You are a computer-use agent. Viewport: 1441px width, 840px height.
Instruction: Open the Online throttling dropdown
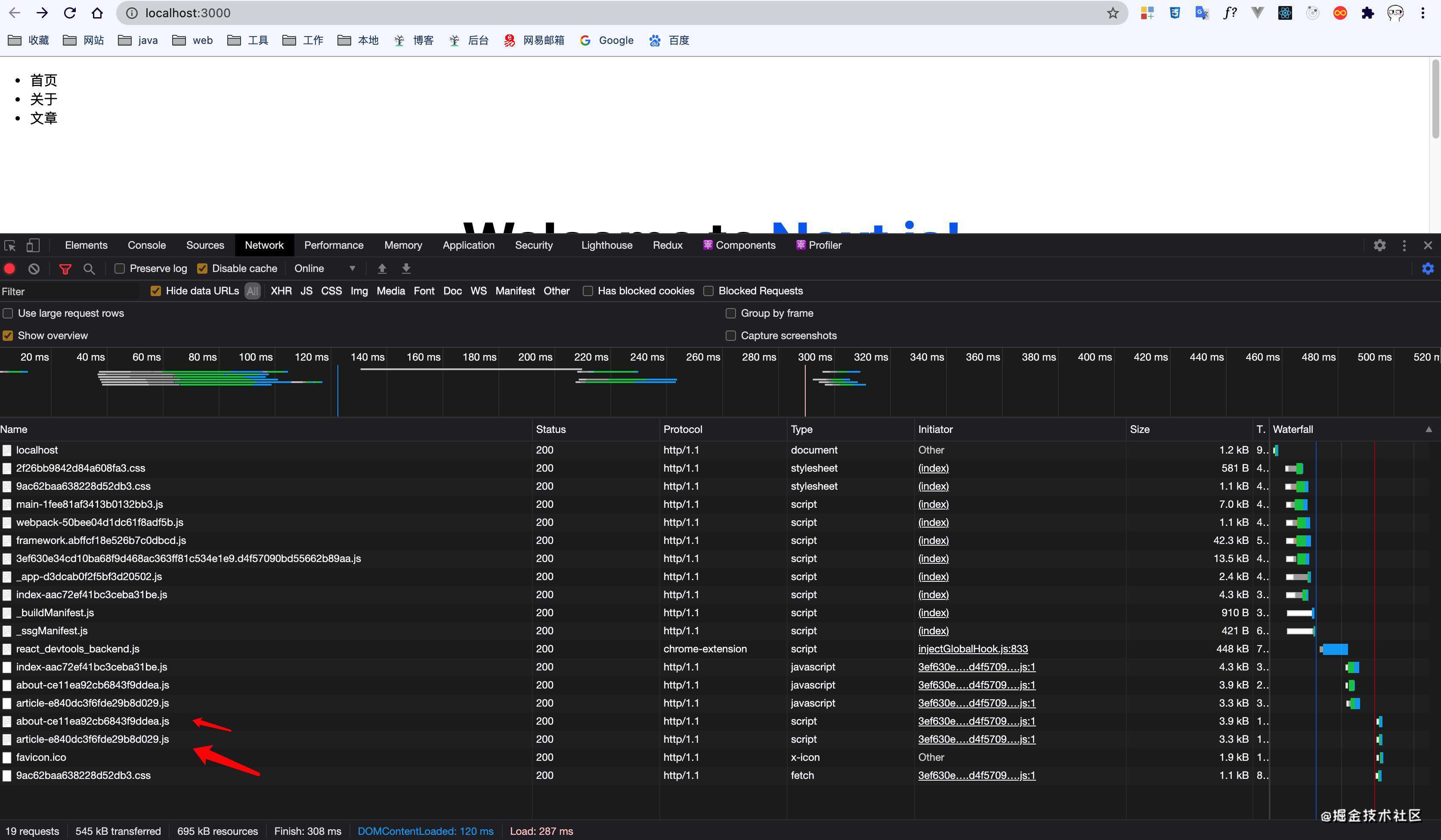325,268
